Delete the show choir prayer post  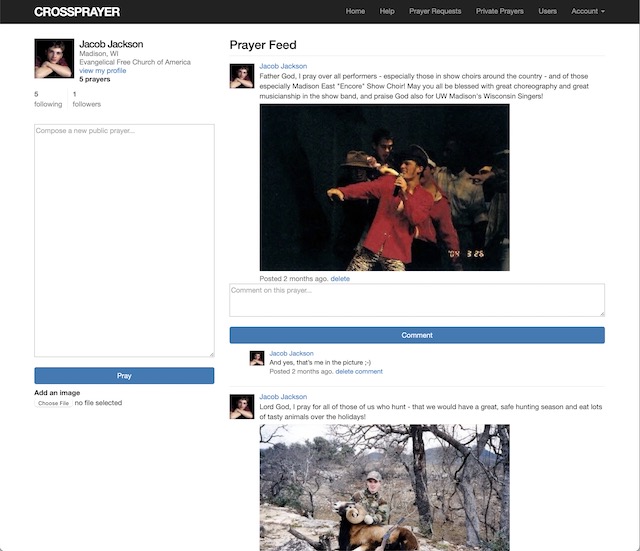(340, 278)
